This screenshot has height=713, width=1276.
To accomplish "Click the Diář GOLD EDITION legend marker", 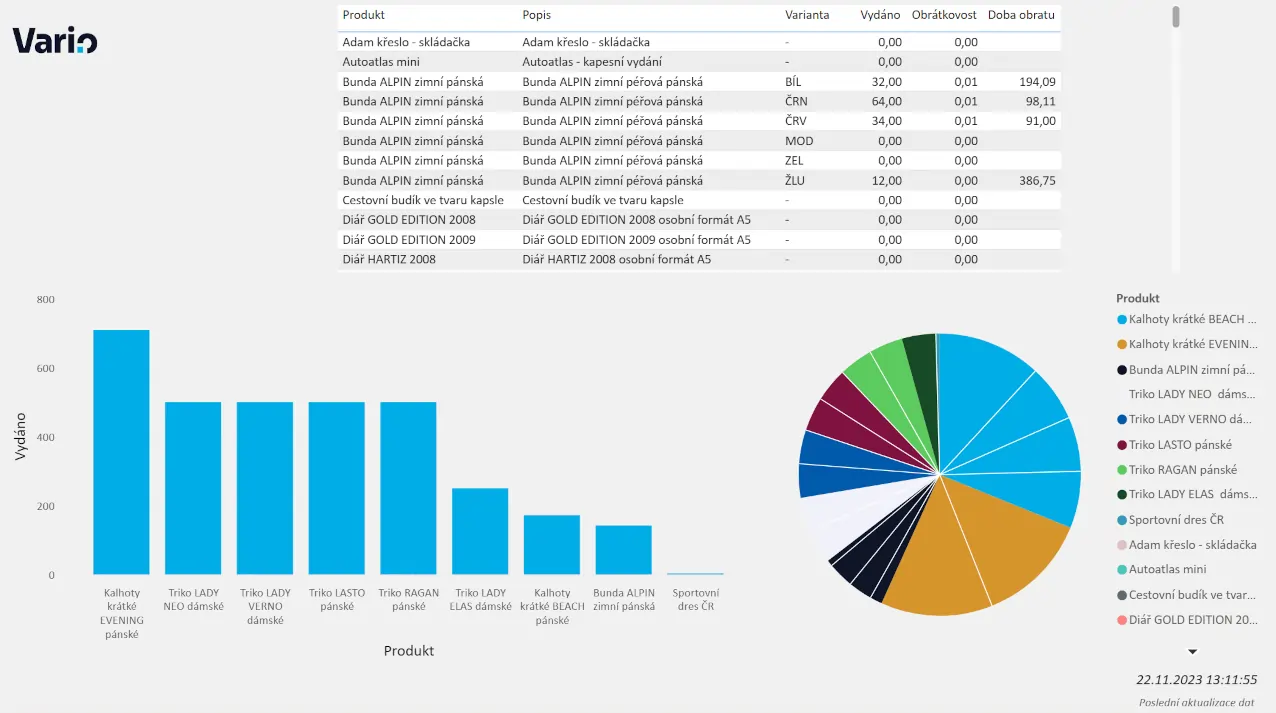I will coord(1122,620).
